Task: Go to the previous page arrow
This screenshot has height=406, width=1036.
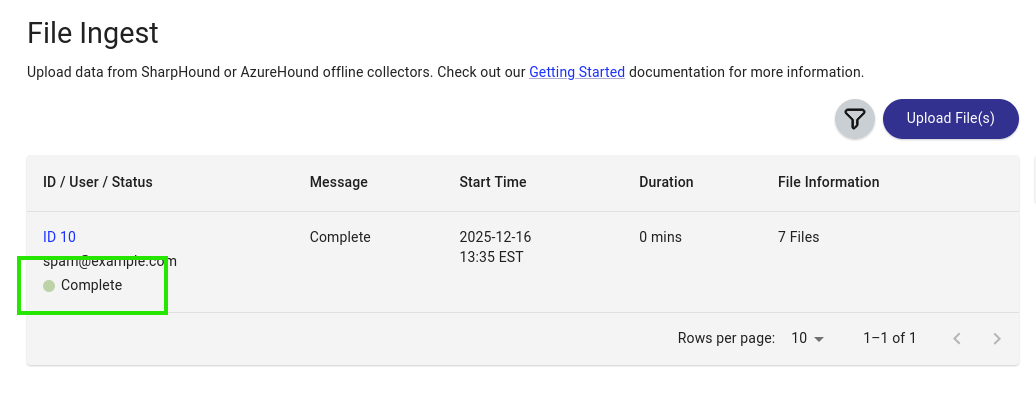Action: pos(957,338)
